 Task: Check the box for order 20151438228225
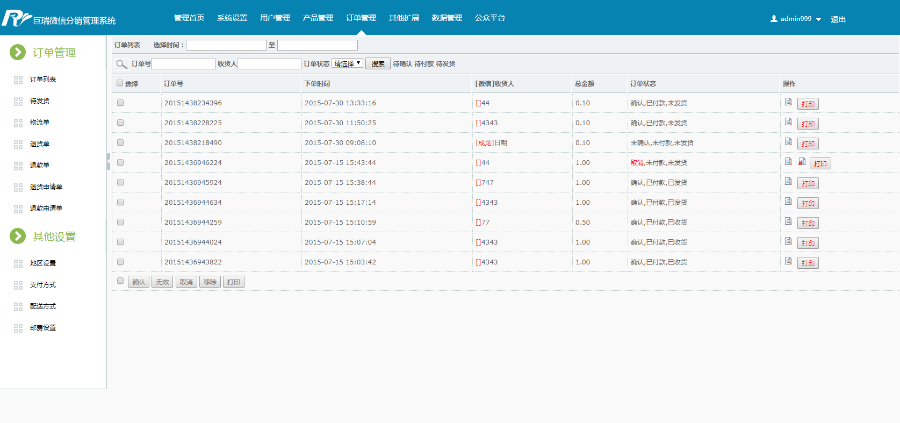click(121, 123)
